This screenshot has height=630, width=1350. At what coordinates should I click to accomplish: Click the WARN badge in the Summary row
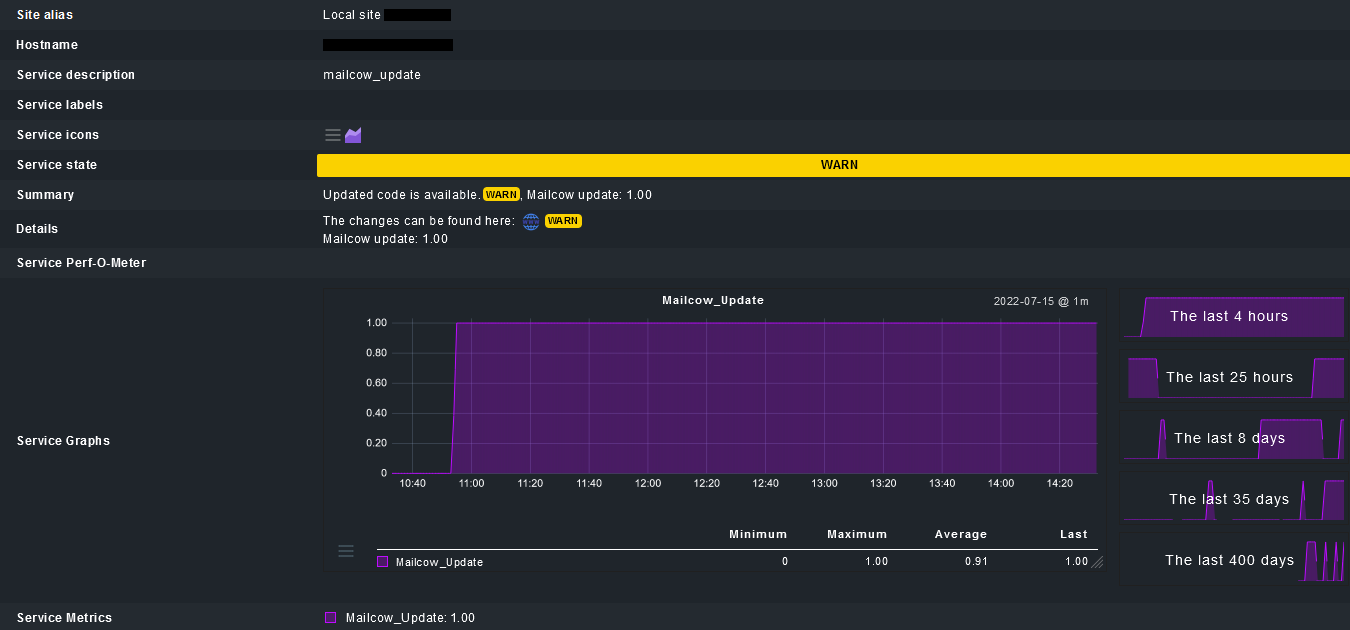(x=501, y=195)
